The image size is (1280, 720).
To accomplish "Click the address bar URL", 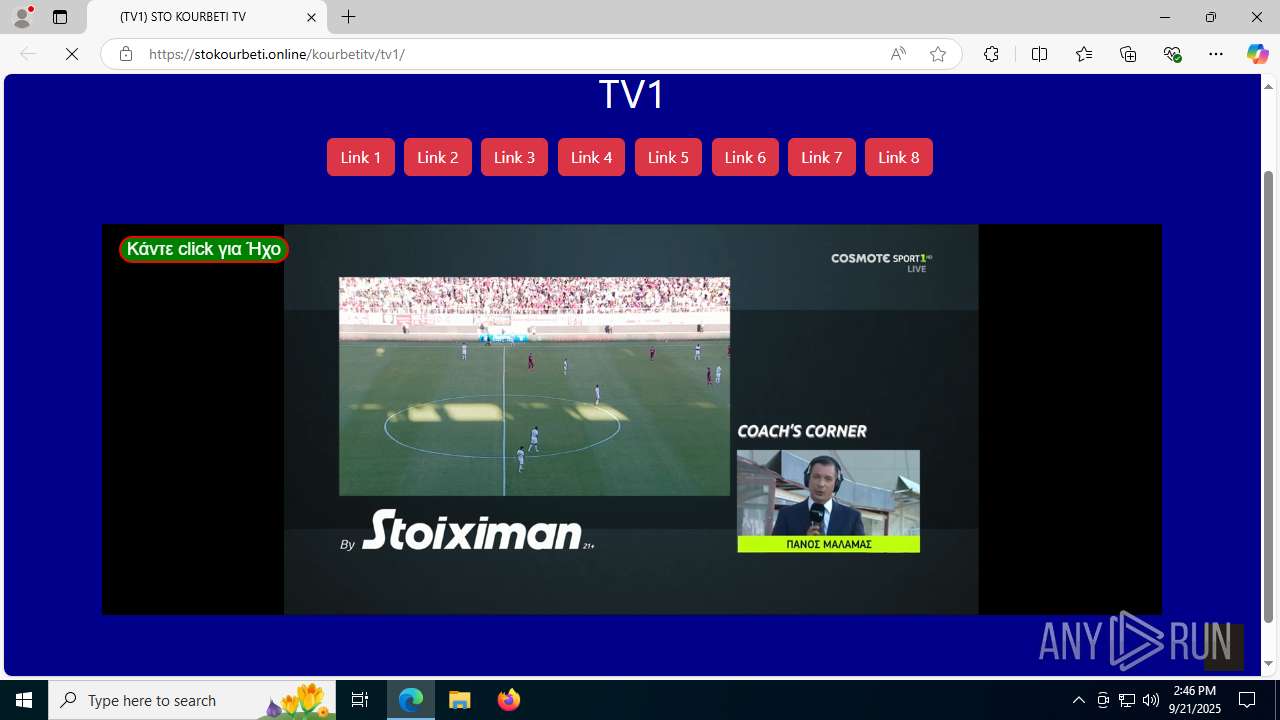I will (x=277, y=54).
